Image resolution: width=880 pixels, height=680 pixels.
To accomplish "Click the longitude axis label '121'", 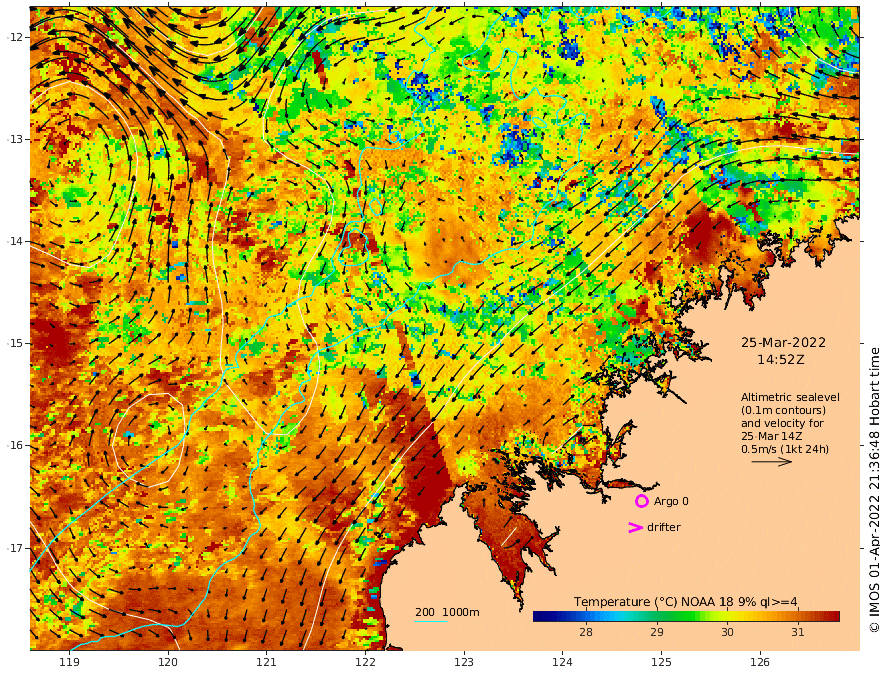I will tap(267, 662).
